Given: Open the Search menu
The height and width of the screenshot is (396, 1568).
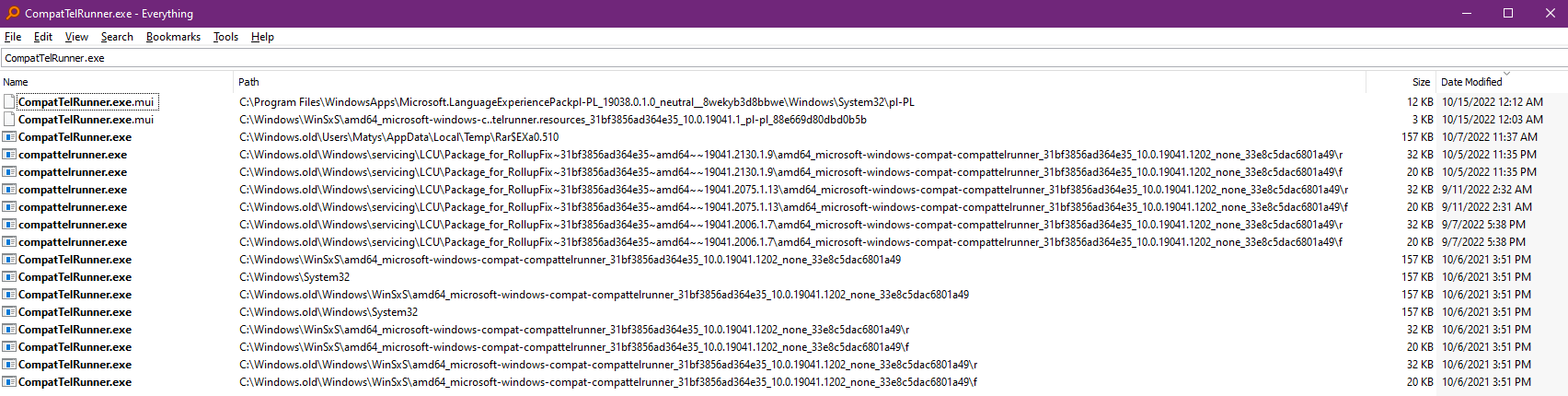Looking at the screenshot, I should click(117, 37).
